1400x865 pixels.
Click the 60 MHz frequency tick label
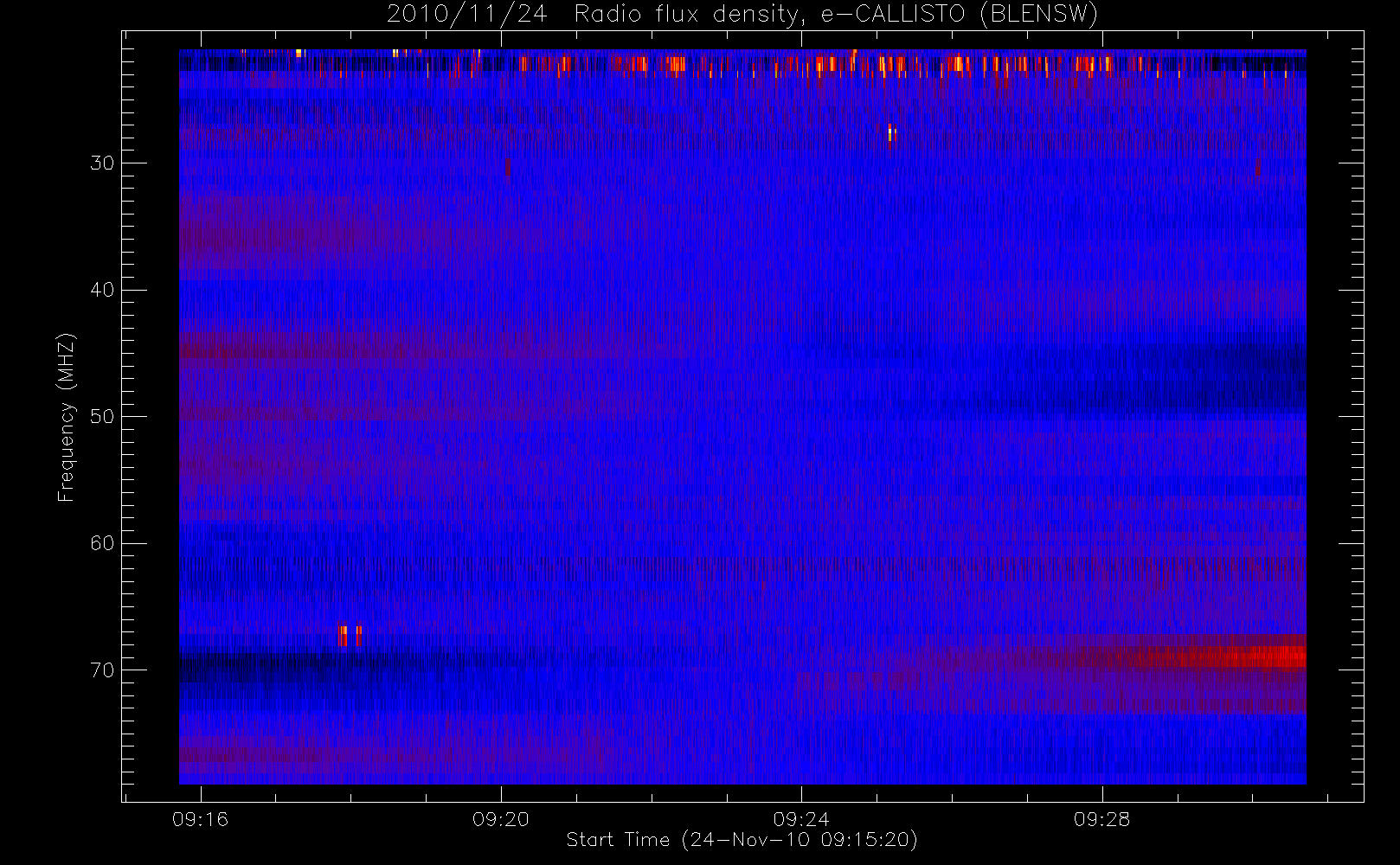point(102,543)
